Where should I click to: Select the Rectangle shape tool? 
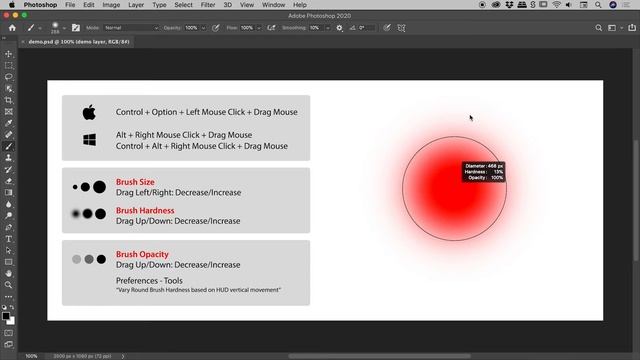tap(9, 262)
